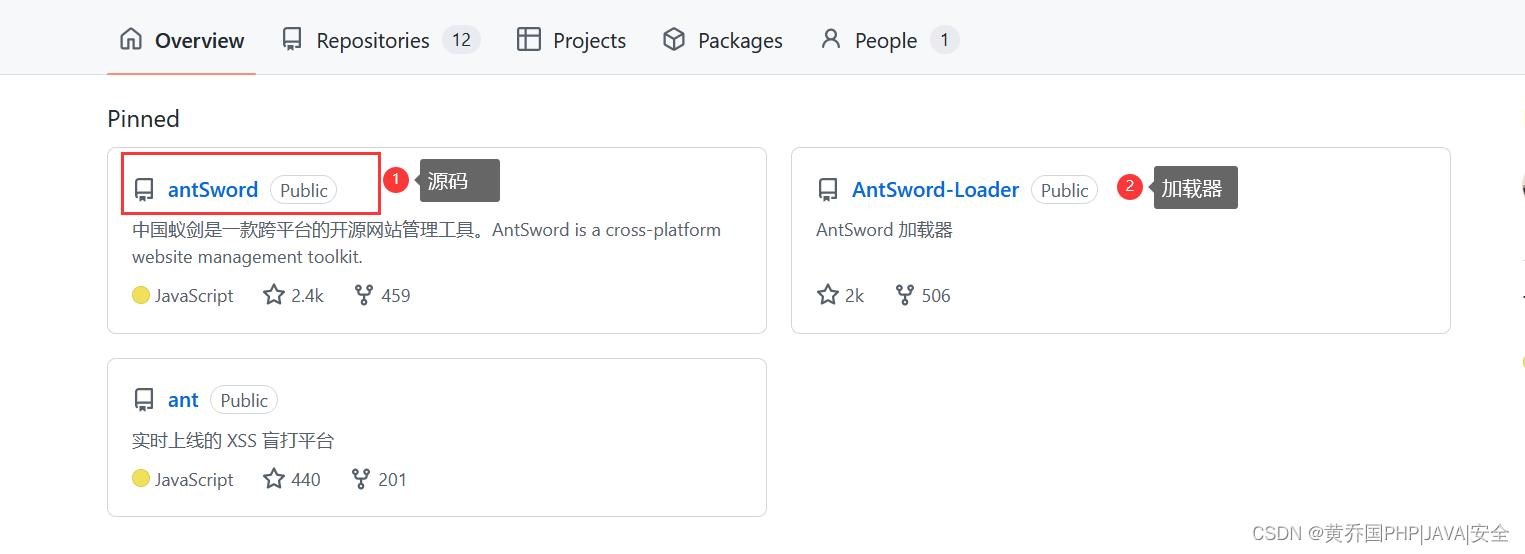Viewport: 1525px width, 554px height.
Task: Click the Public label on AntSword-Loader
Action: (x=1065, y=190)
